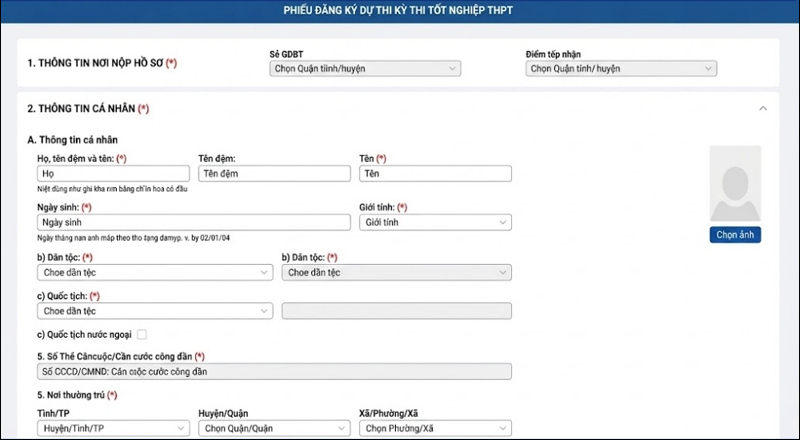Image resolution: width=800 pixels, height=440 pixels.
Task: Open the Sở GDĐT dropdown
Action: (x=365, y=68)
